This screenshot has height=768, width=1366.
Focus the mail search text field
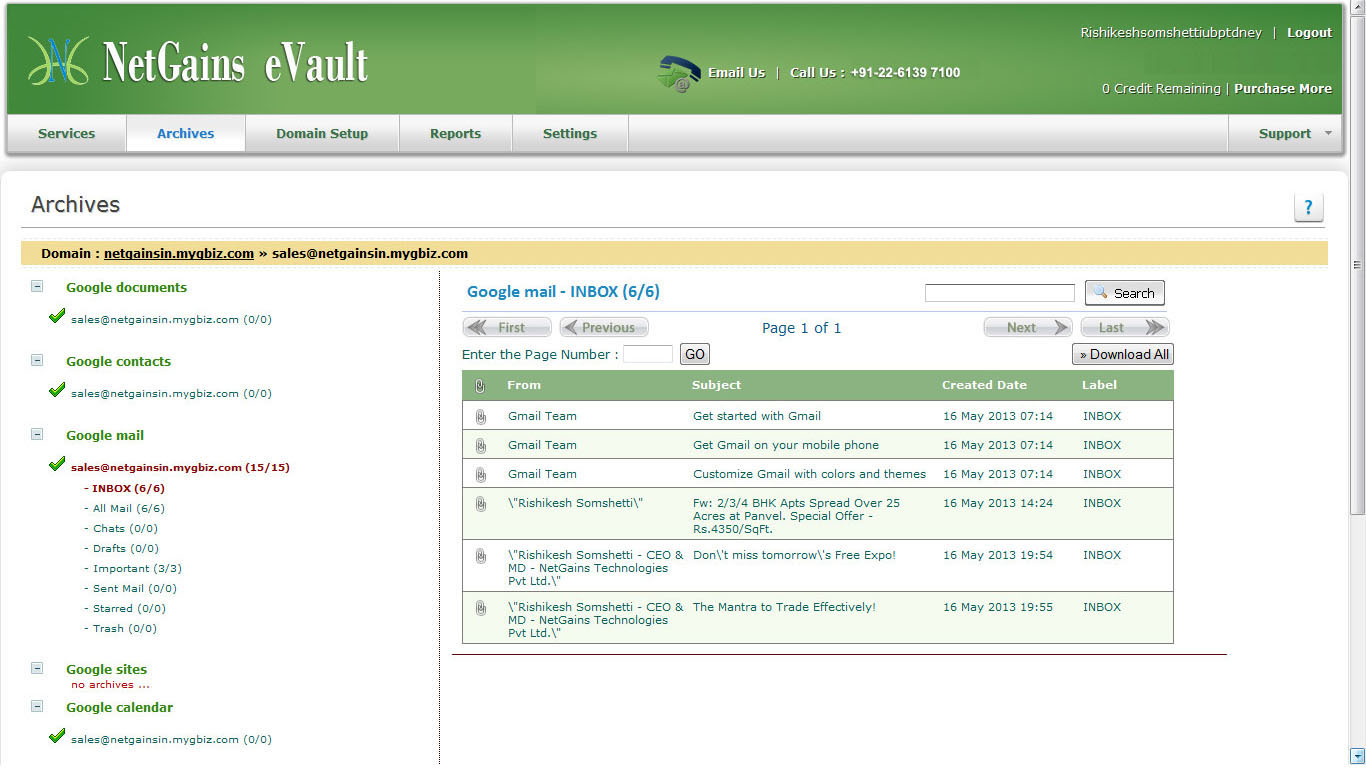[x=1000, y=293]
